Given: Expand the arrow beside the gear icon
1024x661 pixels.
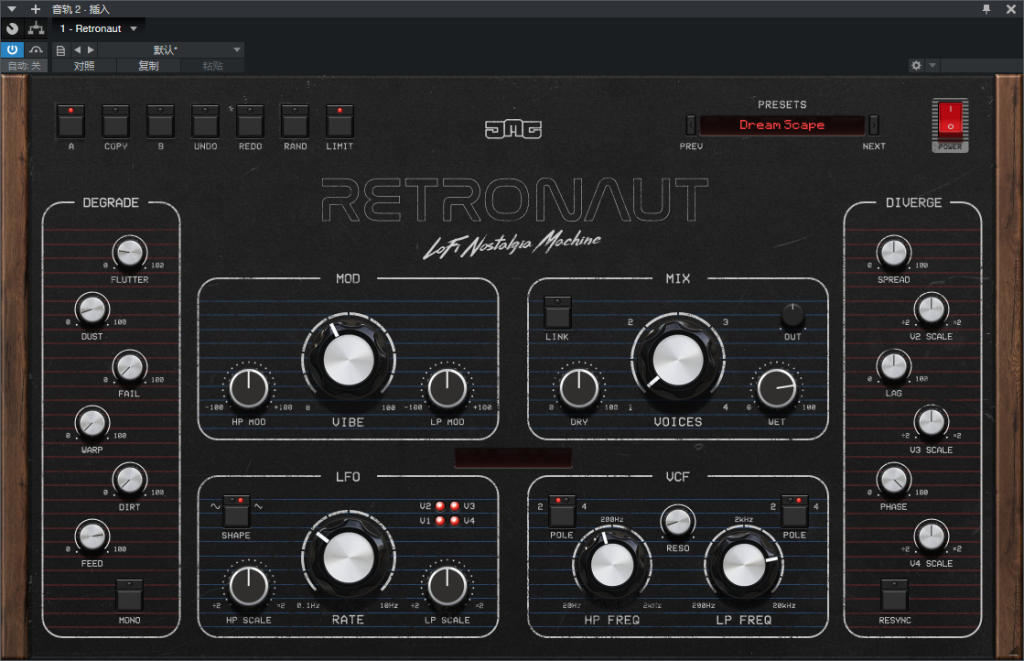Looking at the screenshot, I should 933,65.
